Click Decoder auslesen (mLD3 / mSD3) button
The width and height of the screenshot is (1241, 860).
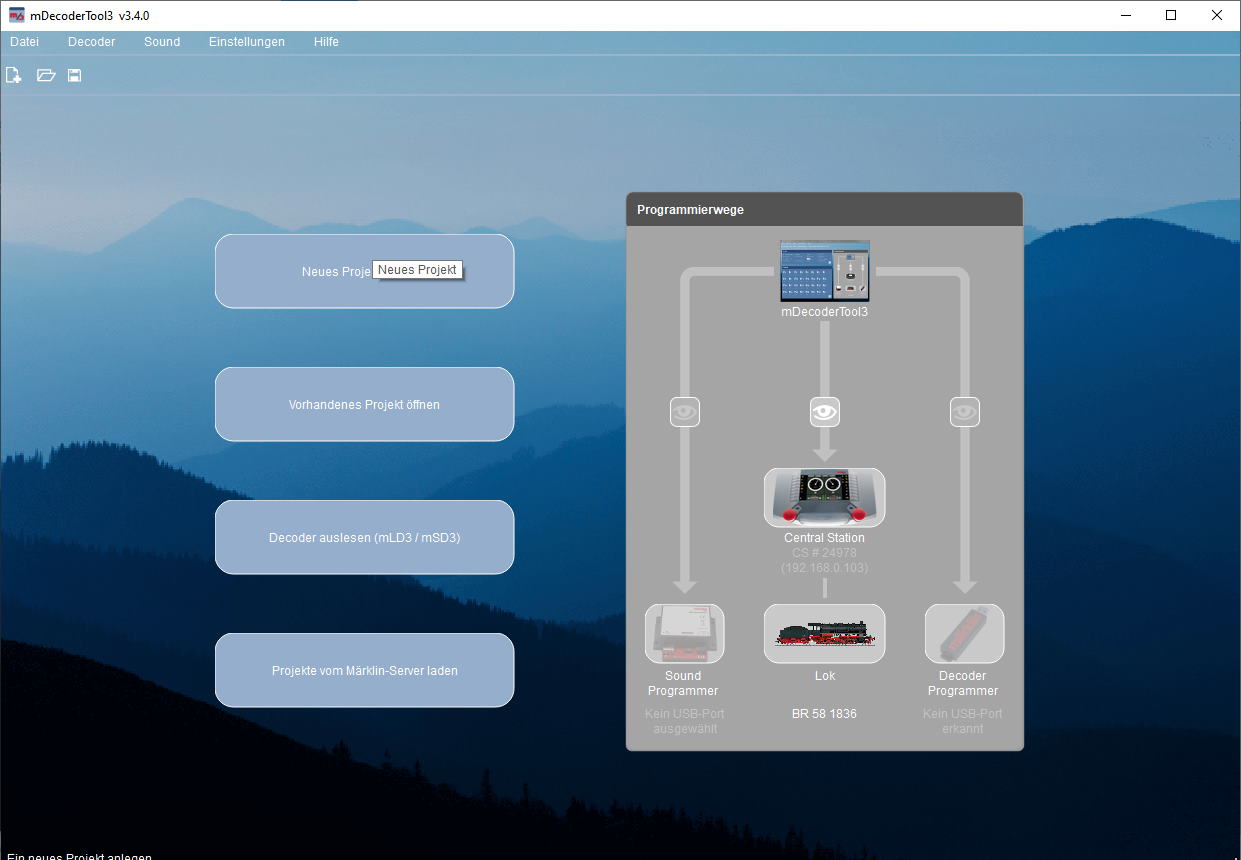[x=364, y=537]
